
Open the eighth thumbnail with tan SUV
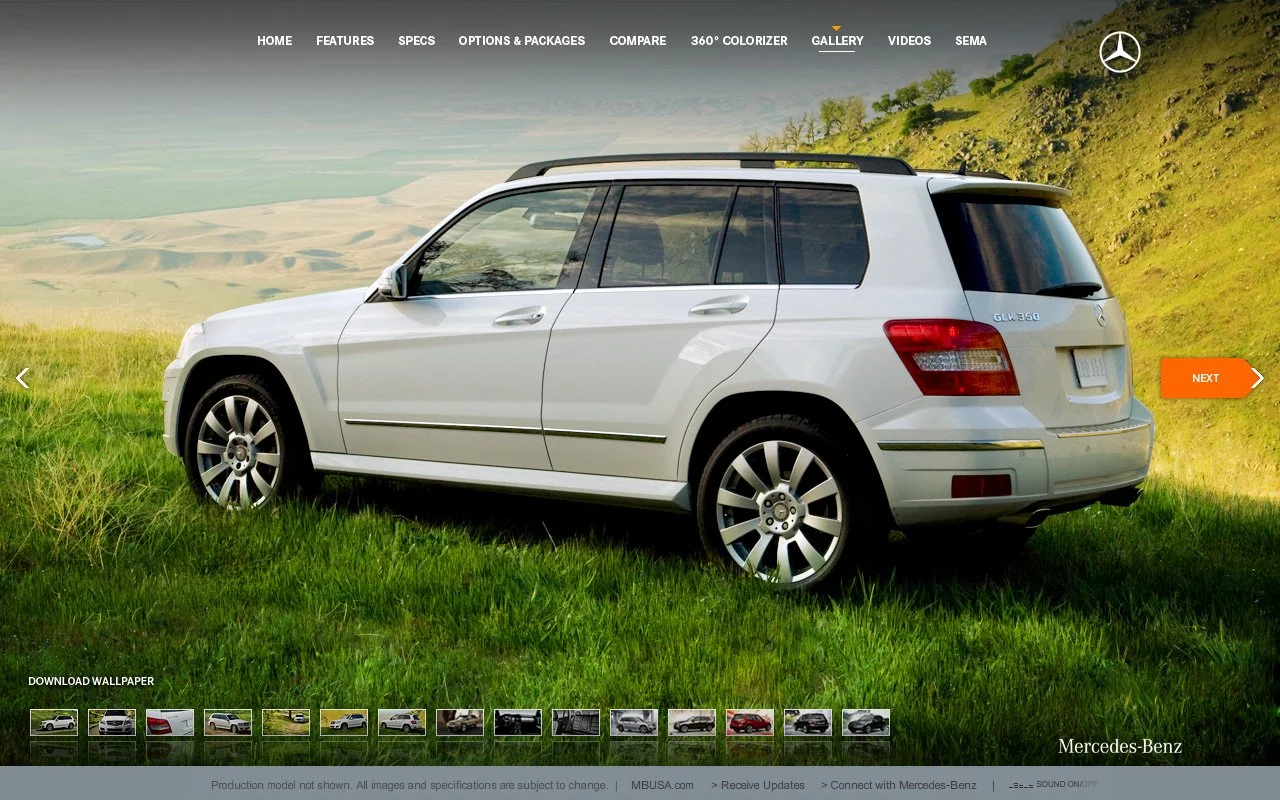click(x=460, y=722)
